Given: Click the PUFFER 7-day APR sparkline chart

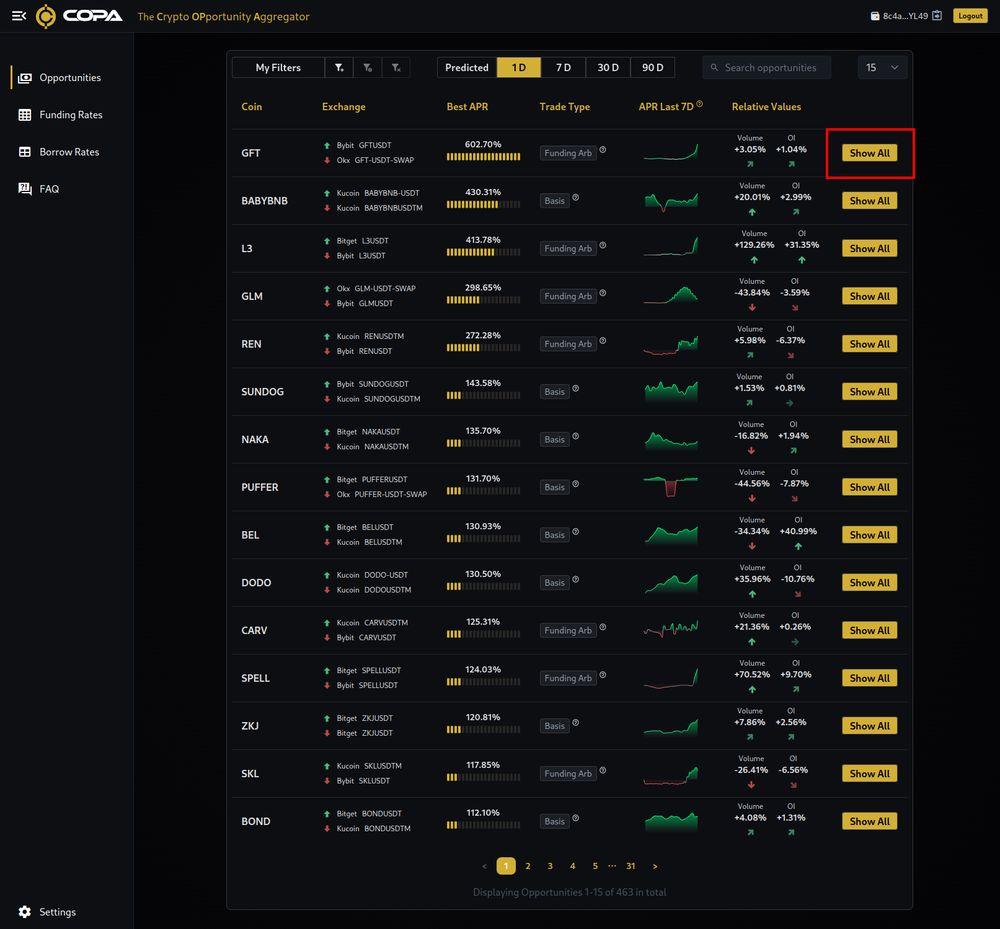Looking at the screenshot, I should (670, 486).
